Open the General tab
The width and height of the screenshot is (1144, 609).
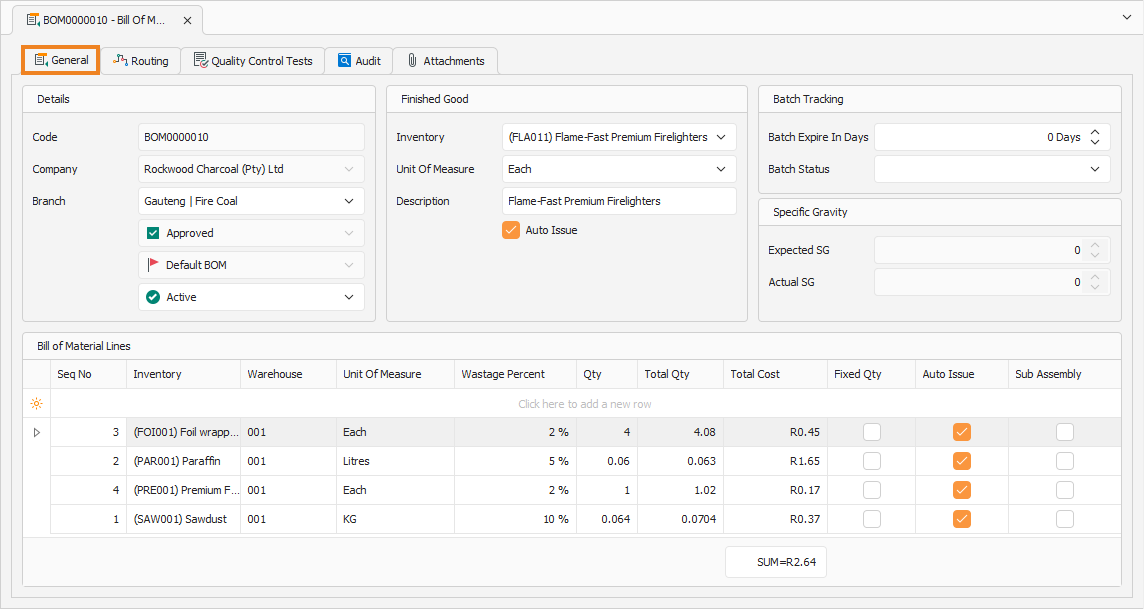pos(61,60)
